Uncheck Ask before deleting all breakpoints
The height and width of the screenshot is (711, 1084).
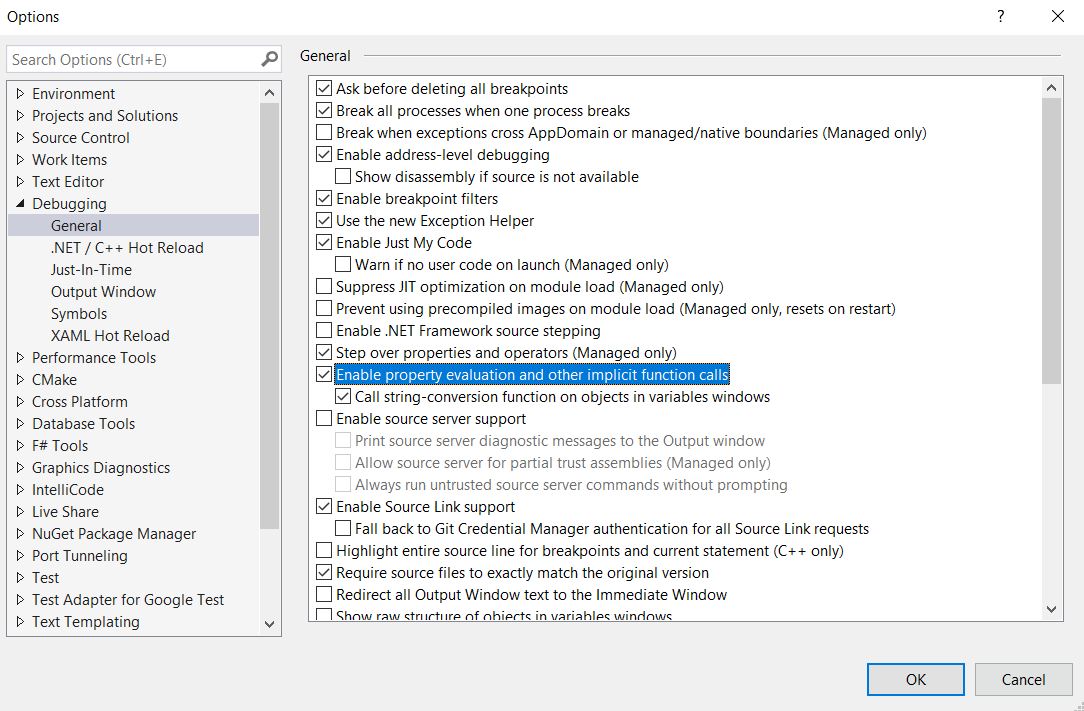(x=324, y=89)
